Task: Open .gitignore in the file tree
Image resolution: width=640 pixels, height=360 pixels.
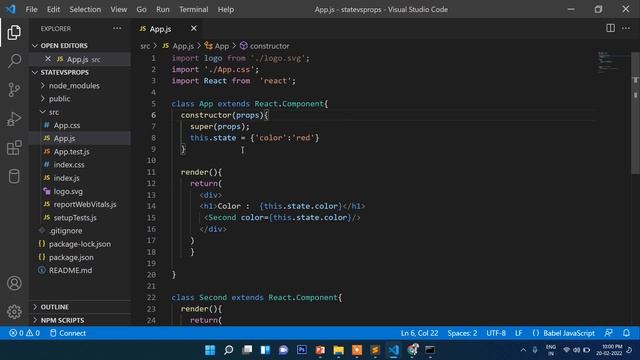Action: tap(65, 231)
